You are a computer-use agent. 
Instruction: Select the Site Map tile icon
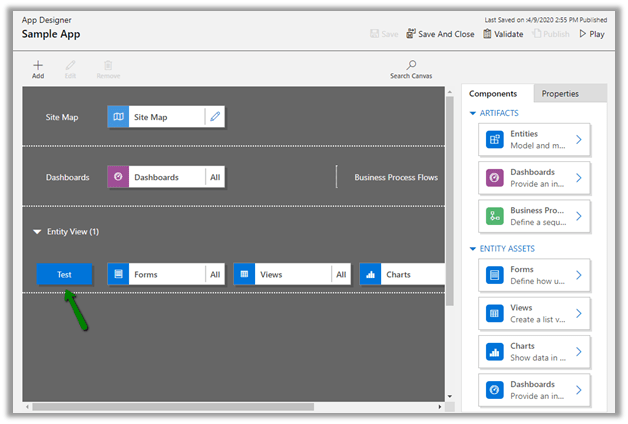point(119,117)
